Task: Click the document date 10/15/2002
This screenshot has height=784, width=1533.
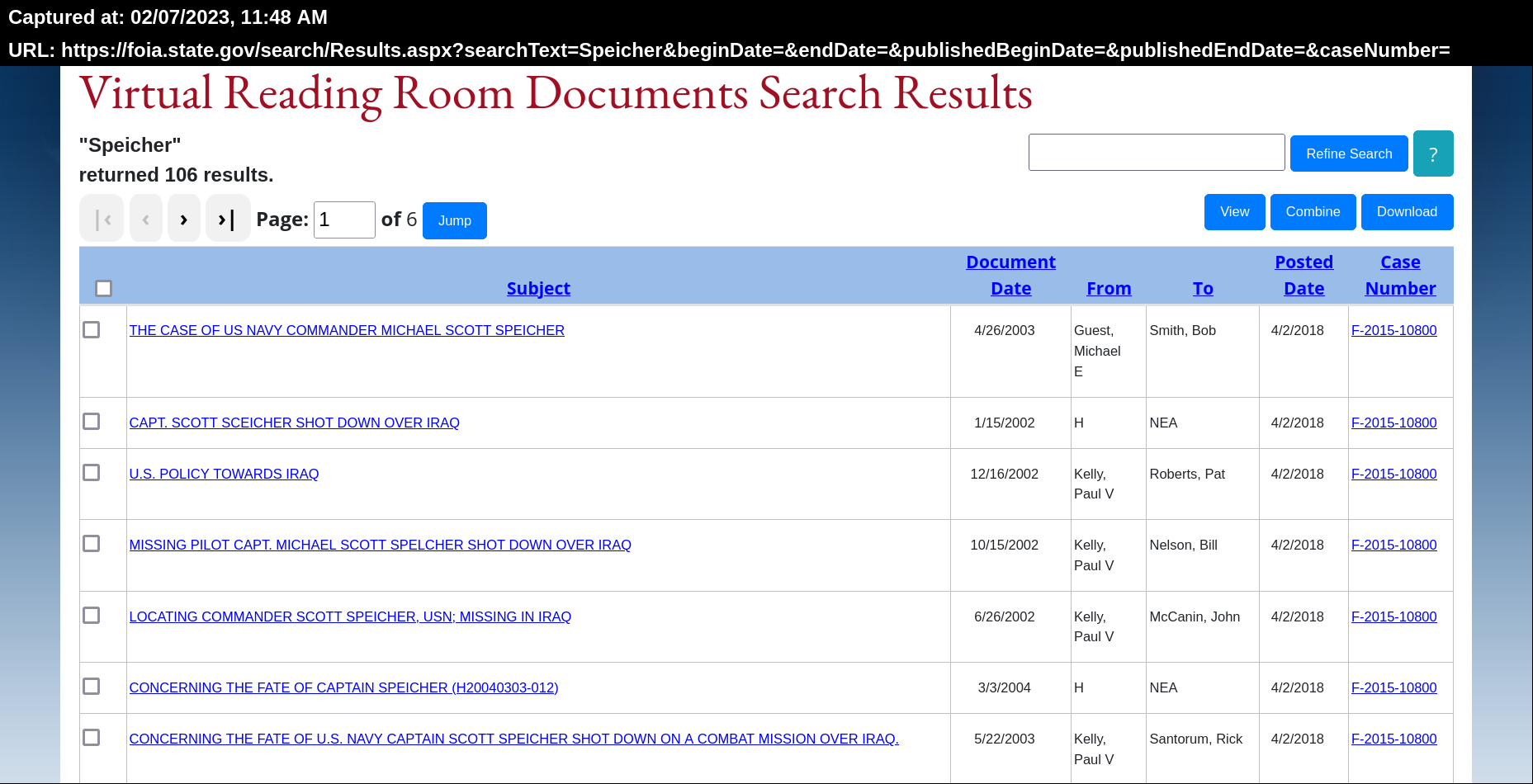Action: coord(1004,545)
